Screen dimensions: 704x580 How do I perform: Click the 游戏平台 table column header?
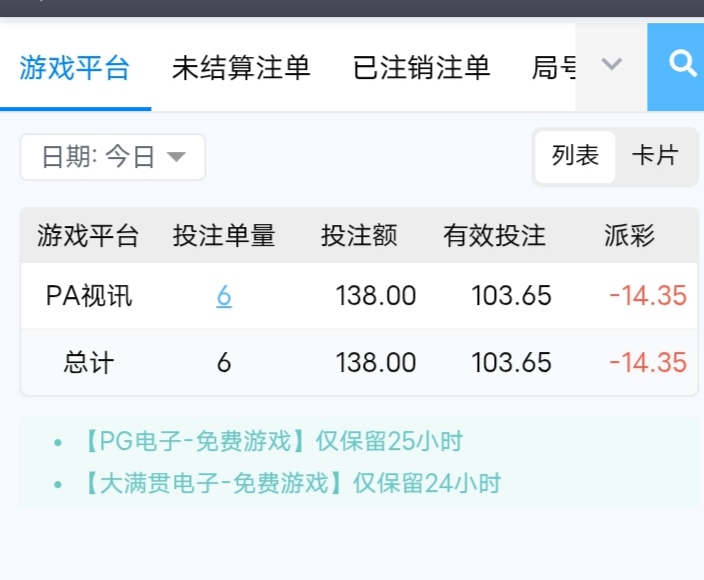click(x=88, y=236)
